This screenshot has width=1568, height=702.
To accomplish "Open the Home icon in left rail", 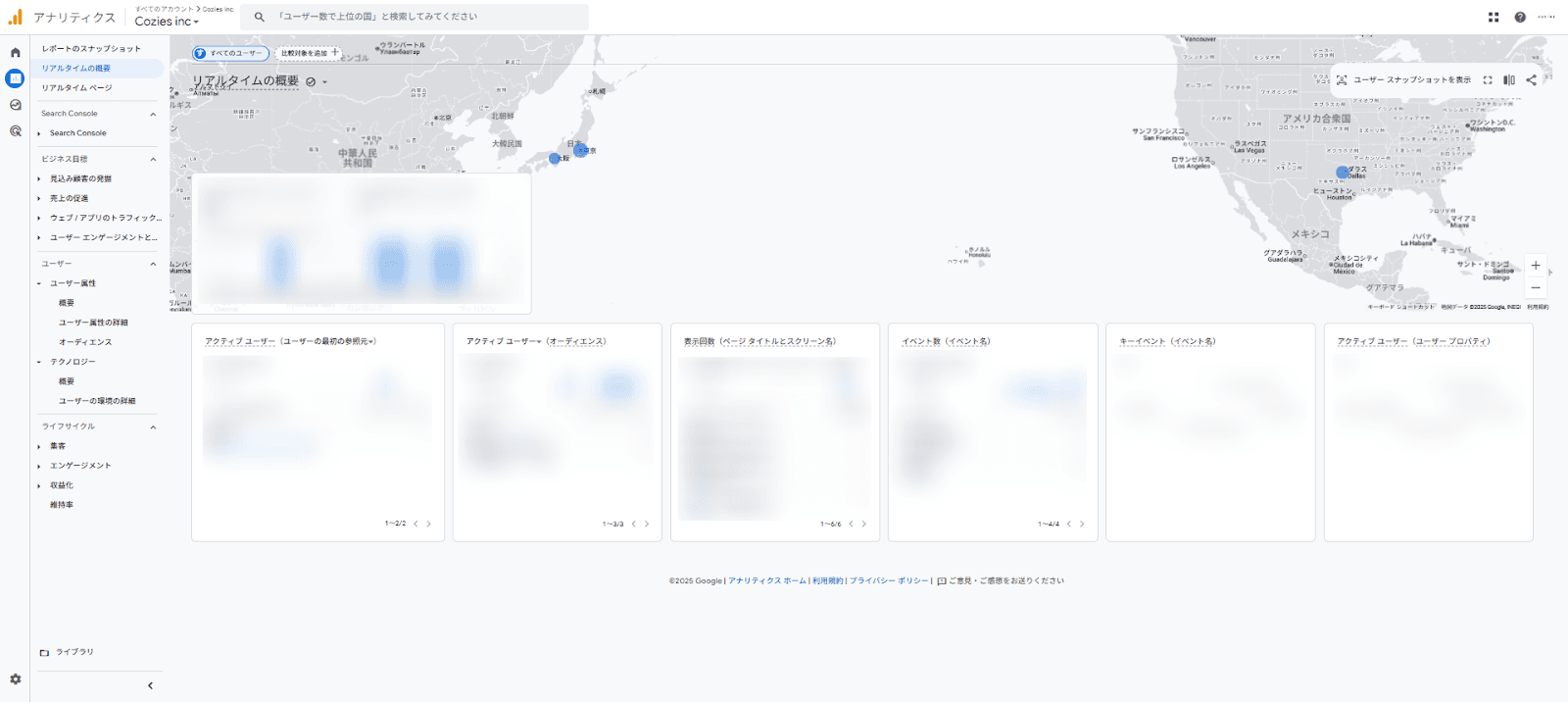I will (x=15, y=53).
